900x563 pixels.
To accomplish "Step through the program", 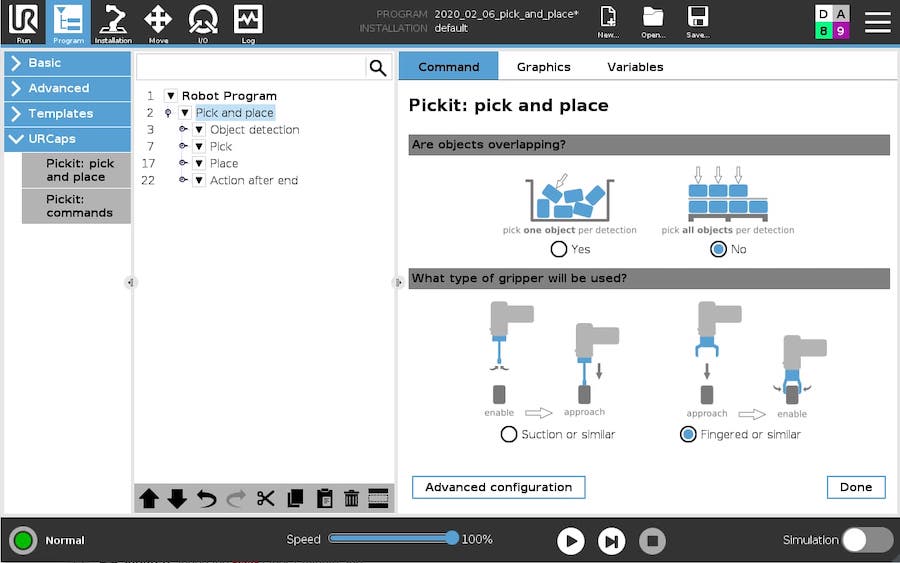I will (x=611, y=541).
